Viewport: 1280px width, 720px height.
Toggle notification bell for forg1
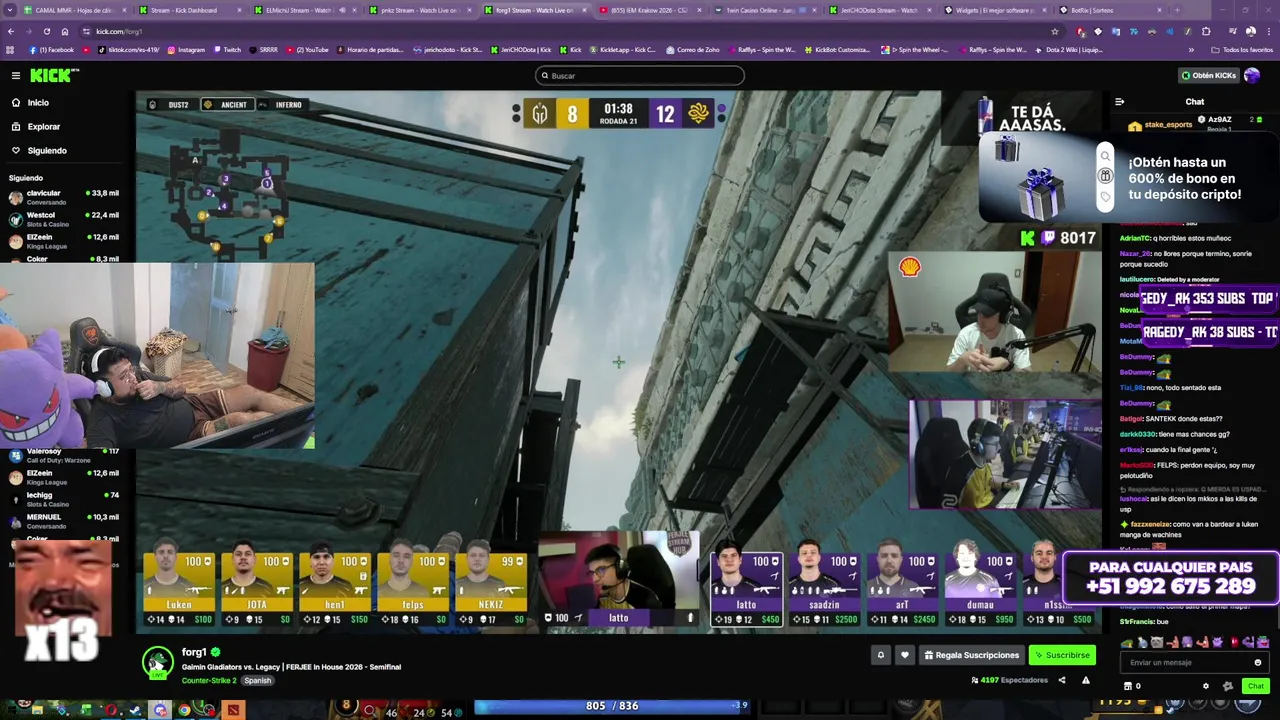(x=881, y=655)
